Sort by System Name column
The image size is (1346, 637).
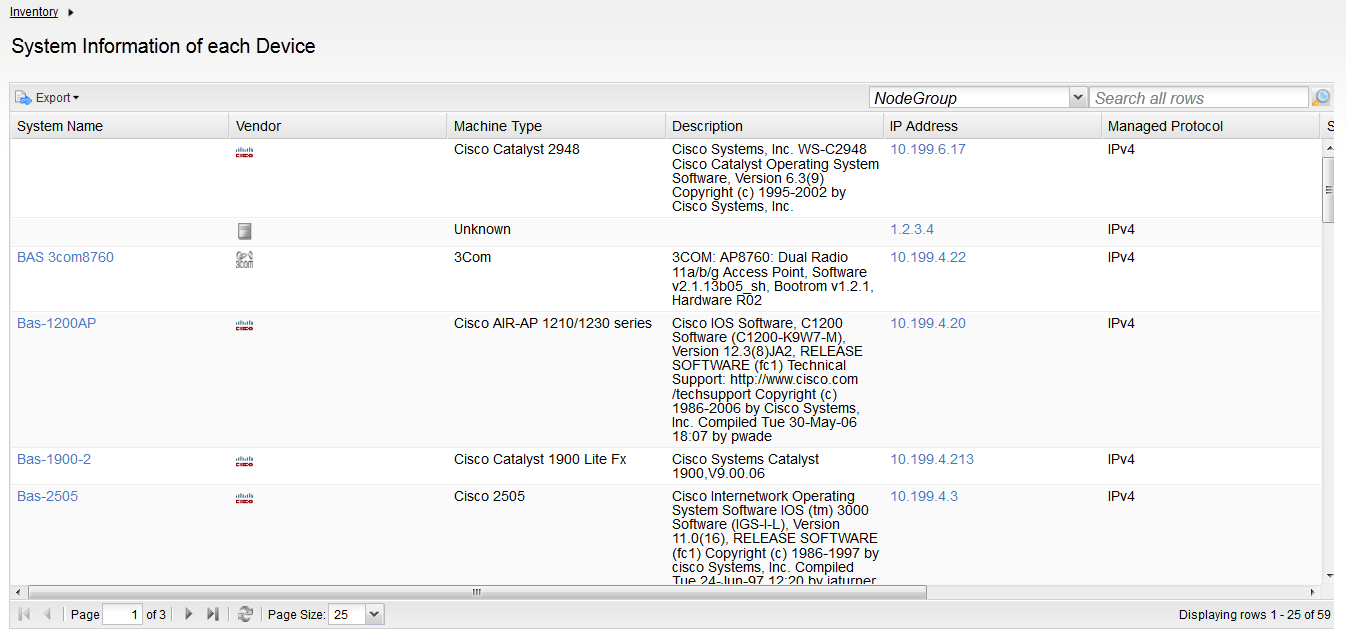(x=119, y=126)
